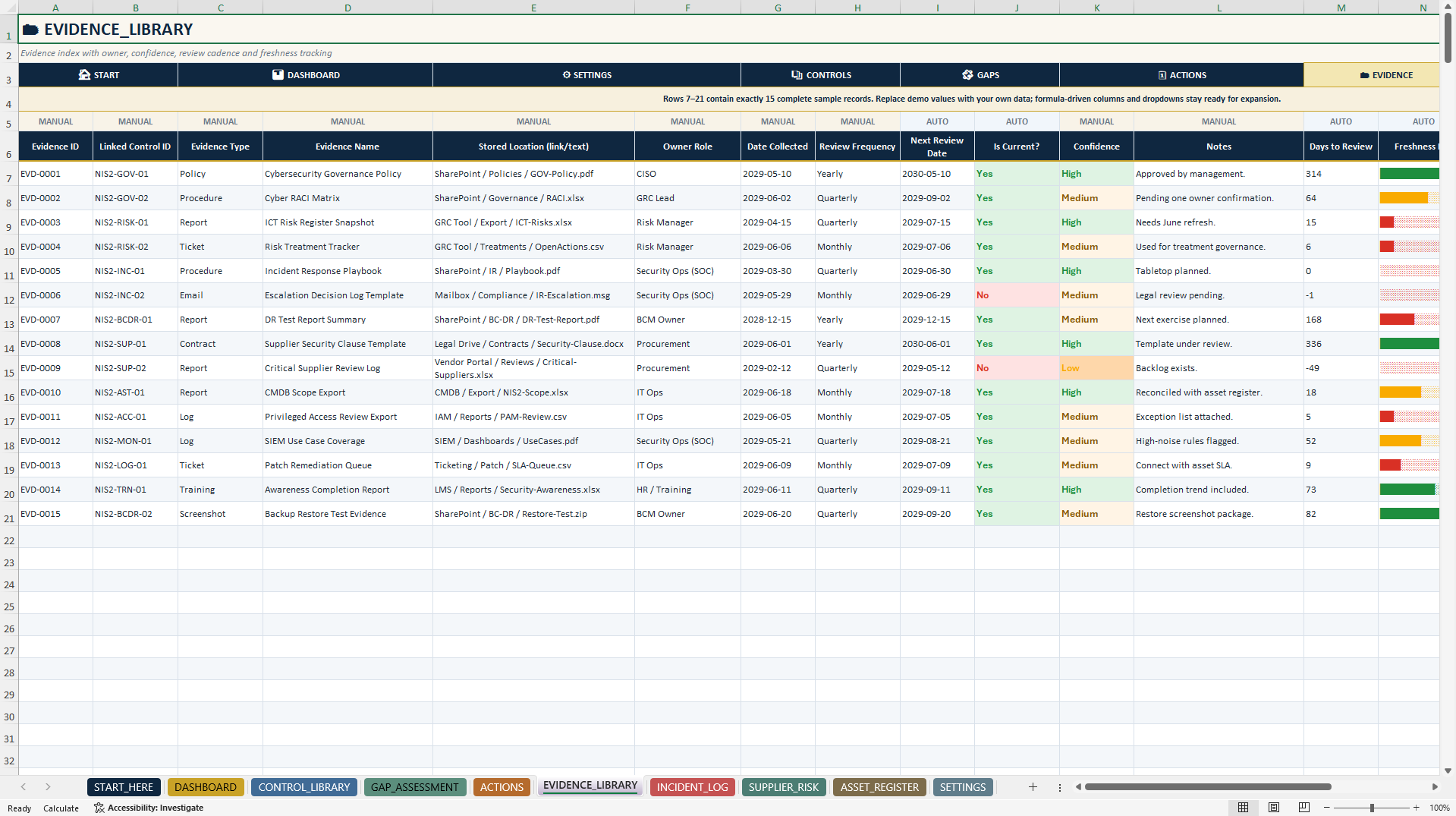Viewport: 1456px width, 816px height.
Task: Click the SETTINGS gear navigation button
Action: pos(586,75)
